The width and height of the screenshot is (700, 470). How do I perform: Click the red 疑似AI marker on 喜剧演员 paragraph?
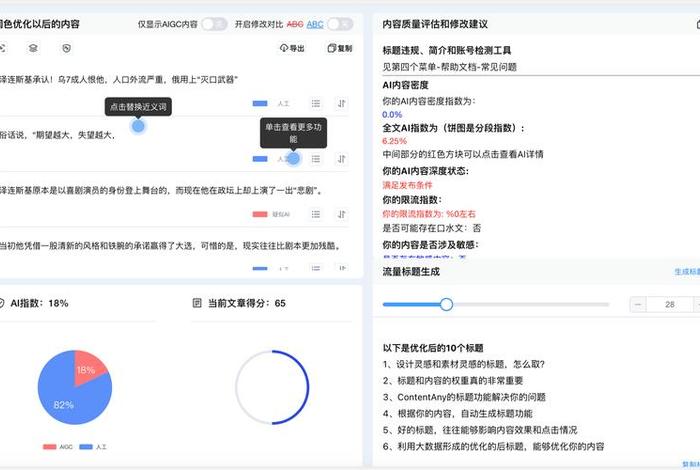tap(260, 214)
